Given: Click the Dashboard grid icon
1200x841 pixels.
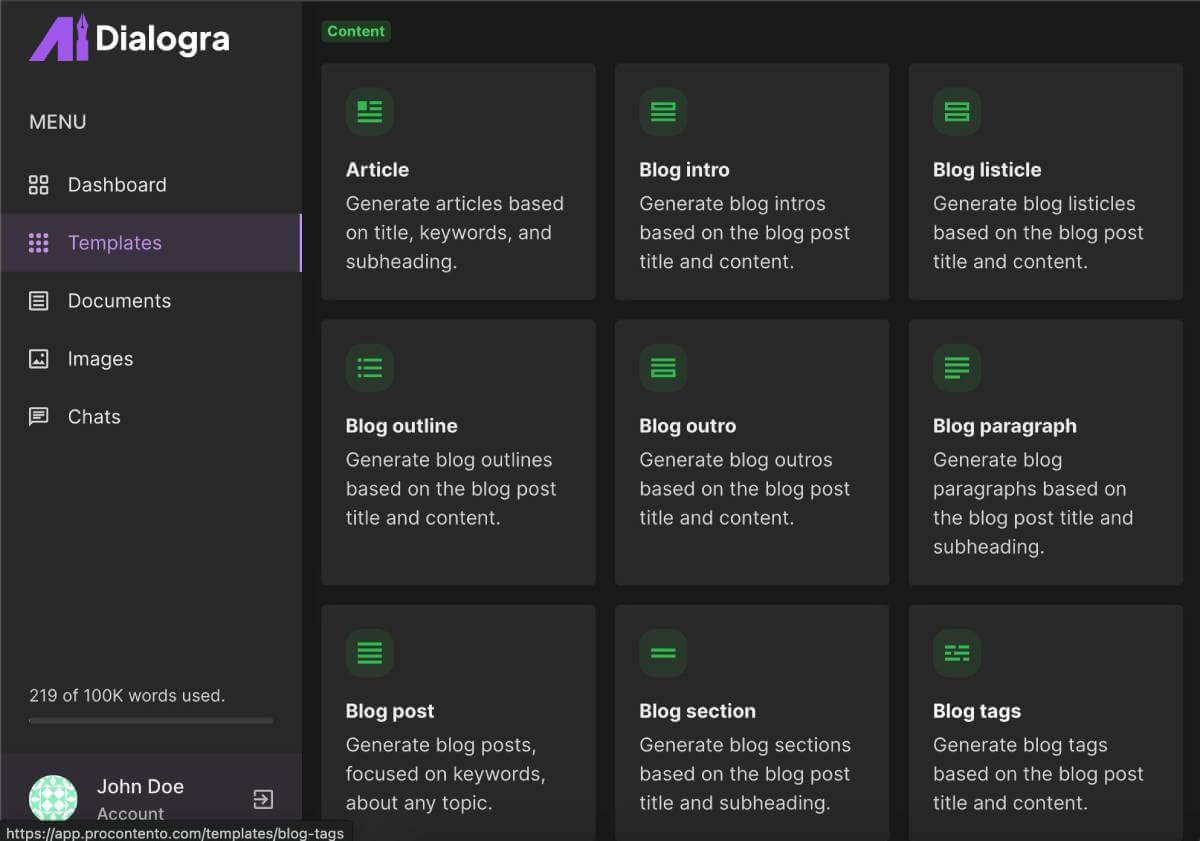Looking at the screenshot, I should [x=38, y=185].
